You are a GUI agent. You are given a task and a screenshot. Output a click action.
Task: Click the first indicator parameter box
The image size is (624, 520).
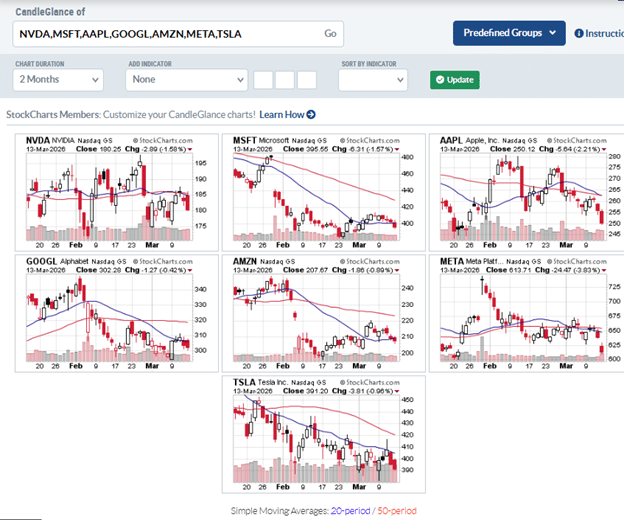click(264, 80)
